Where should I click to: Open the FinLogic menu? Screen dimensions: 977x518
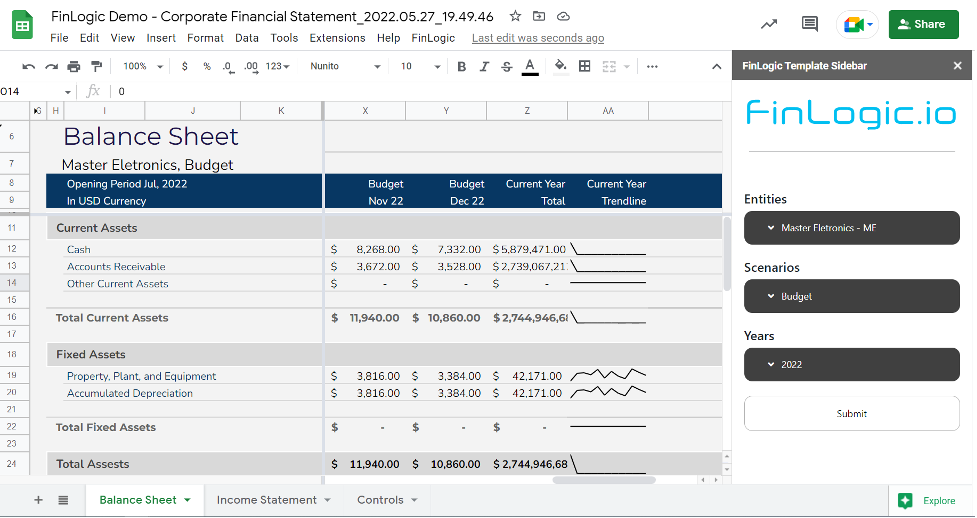pos(433,38)
